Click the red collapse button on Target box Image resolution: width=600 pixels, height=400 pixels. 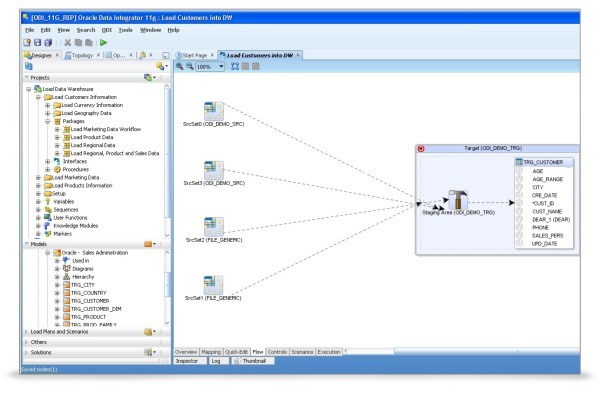coord(421,148)
